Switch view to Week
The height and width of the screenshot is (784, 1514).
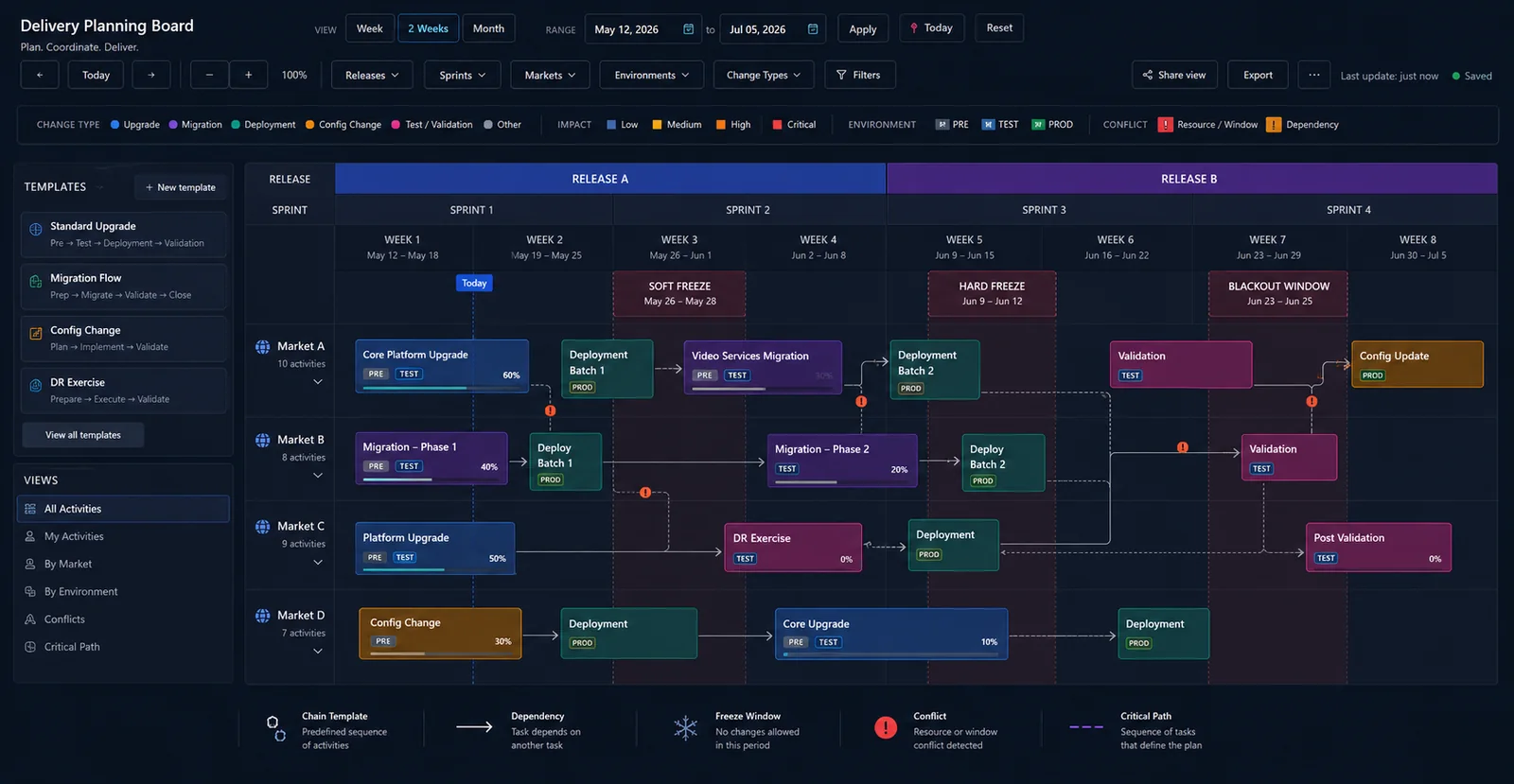click(370, 28)
